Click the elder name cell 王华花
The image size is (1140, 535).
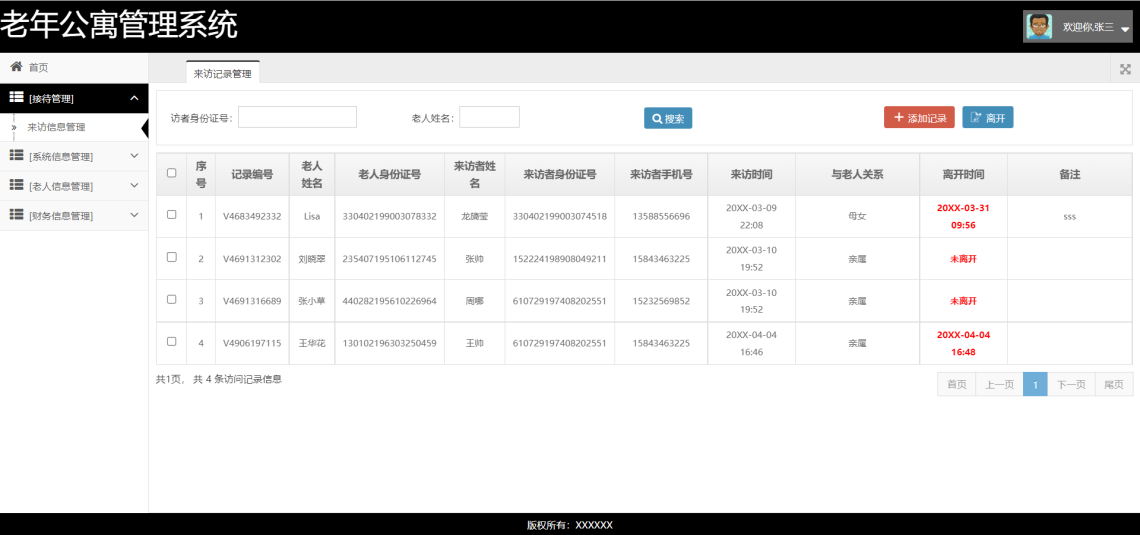click(x=311, y=343)
